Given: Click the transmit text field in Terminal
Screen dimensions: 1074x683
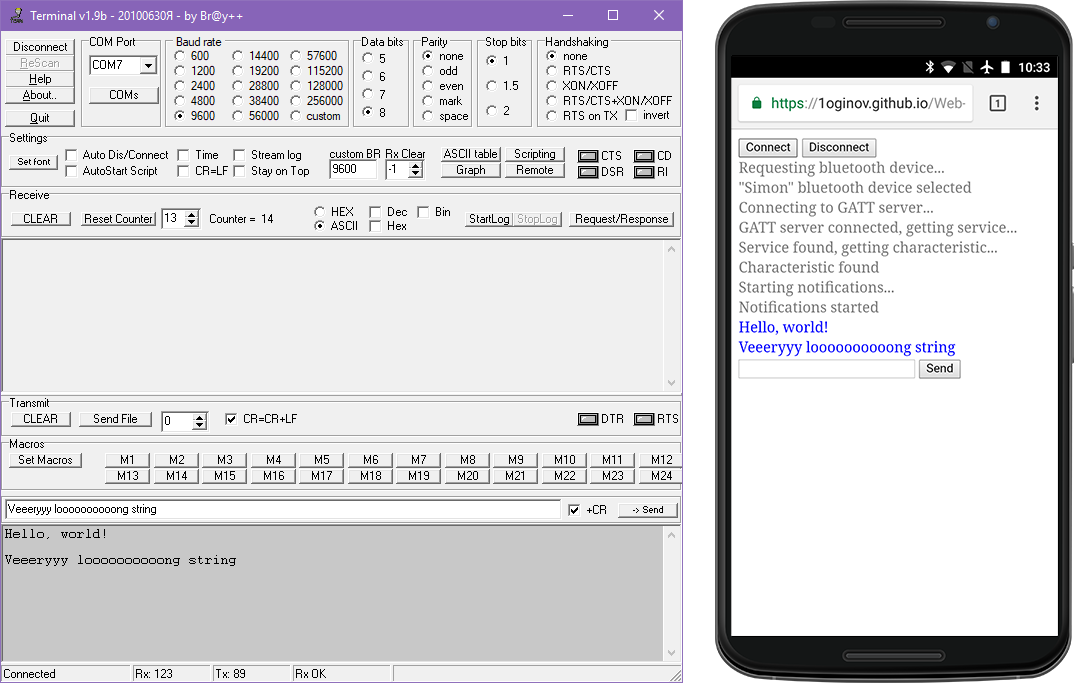Looking at the screenshot, I should coord(283,509).
